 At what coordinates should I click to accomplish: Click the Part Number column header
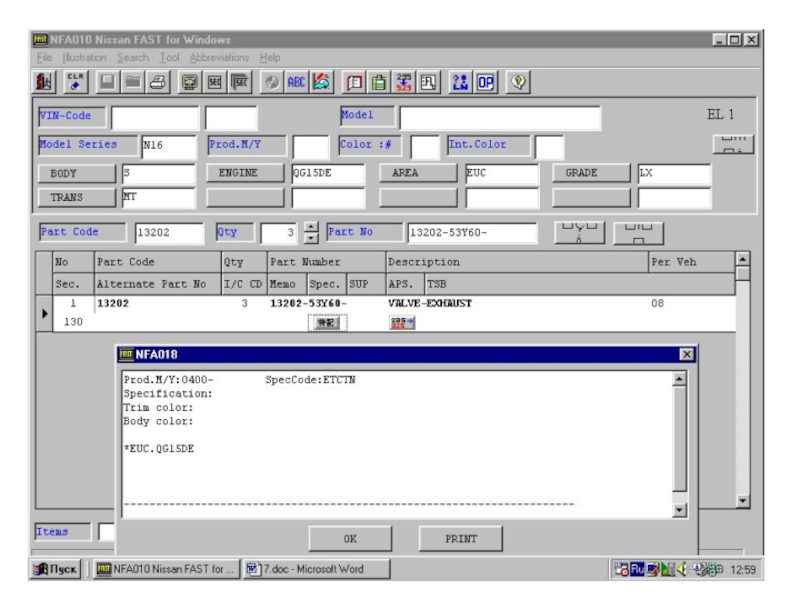coord(326,262)
